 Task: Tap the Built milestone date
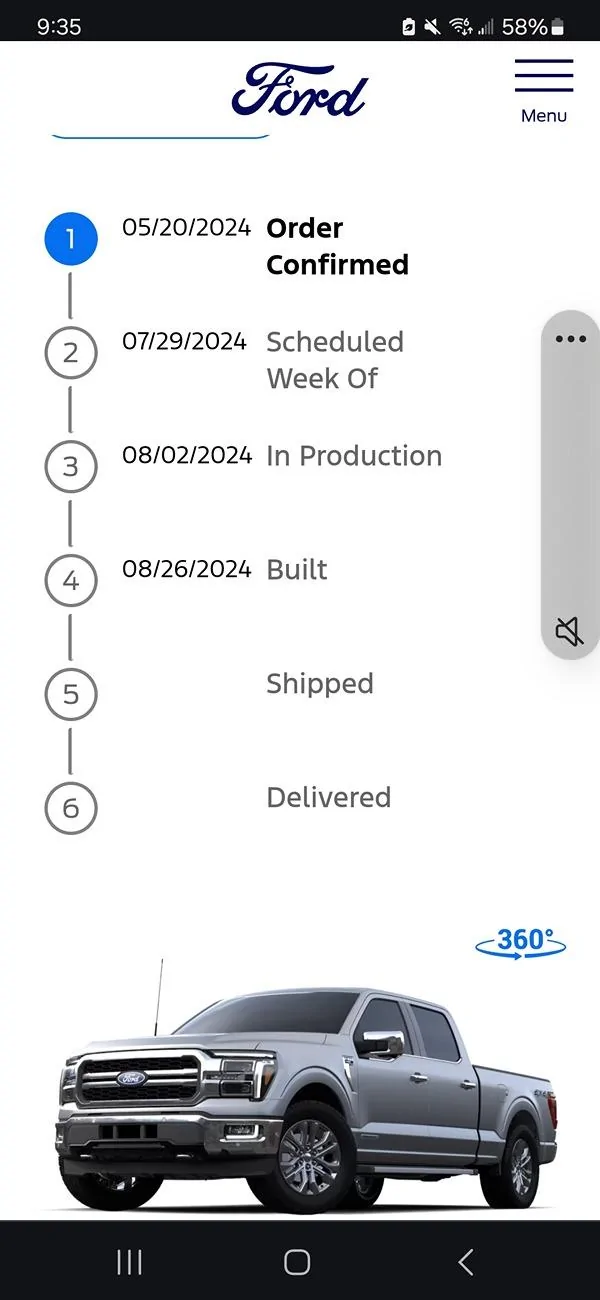(x=186, y=568)
